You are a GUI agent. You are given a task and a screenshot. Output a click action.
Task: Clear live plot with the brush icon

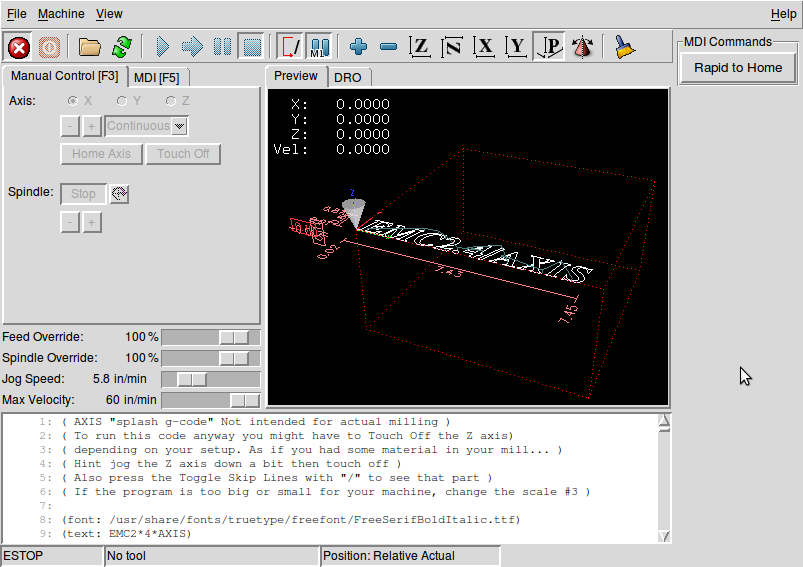click(624, 47)
